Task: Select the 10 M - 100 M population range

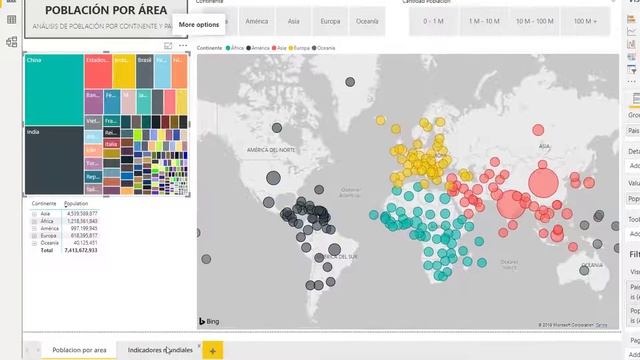Action: click(535, 21)
